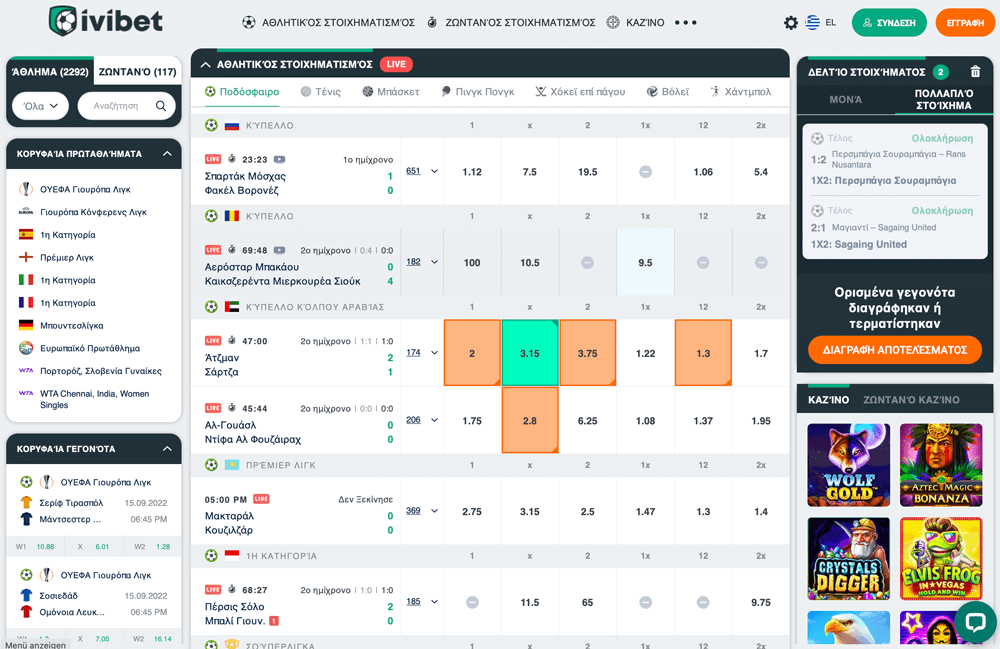Image resolution: width=1000 pixels, height=649 pixels.
Task: Open live stream icon for Σπαρτάκ Μόσχας match
Action: [x=279, y=159]
